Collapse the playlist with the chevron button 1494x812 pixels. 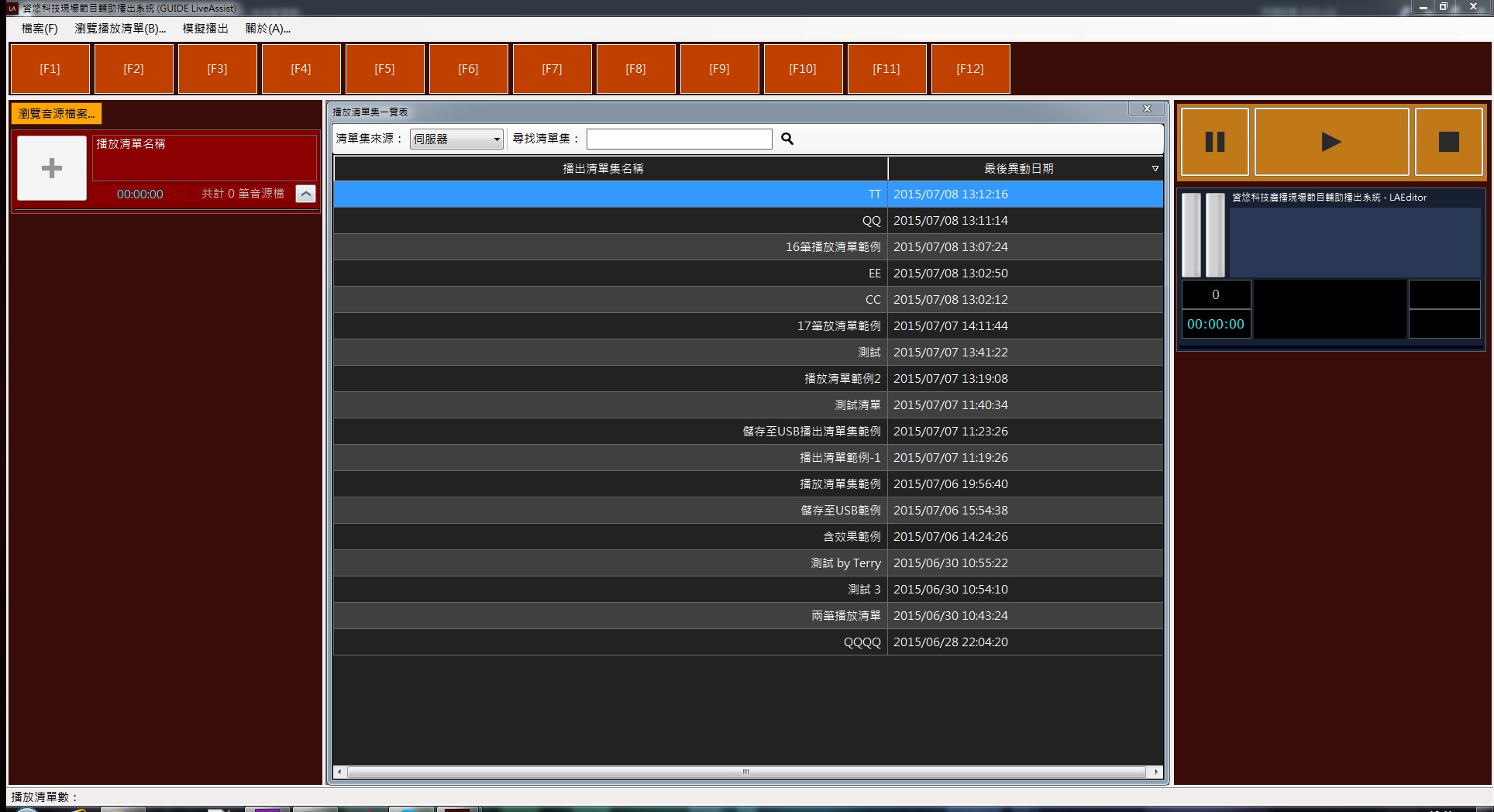pyautogui.click(x=306, y=194)
